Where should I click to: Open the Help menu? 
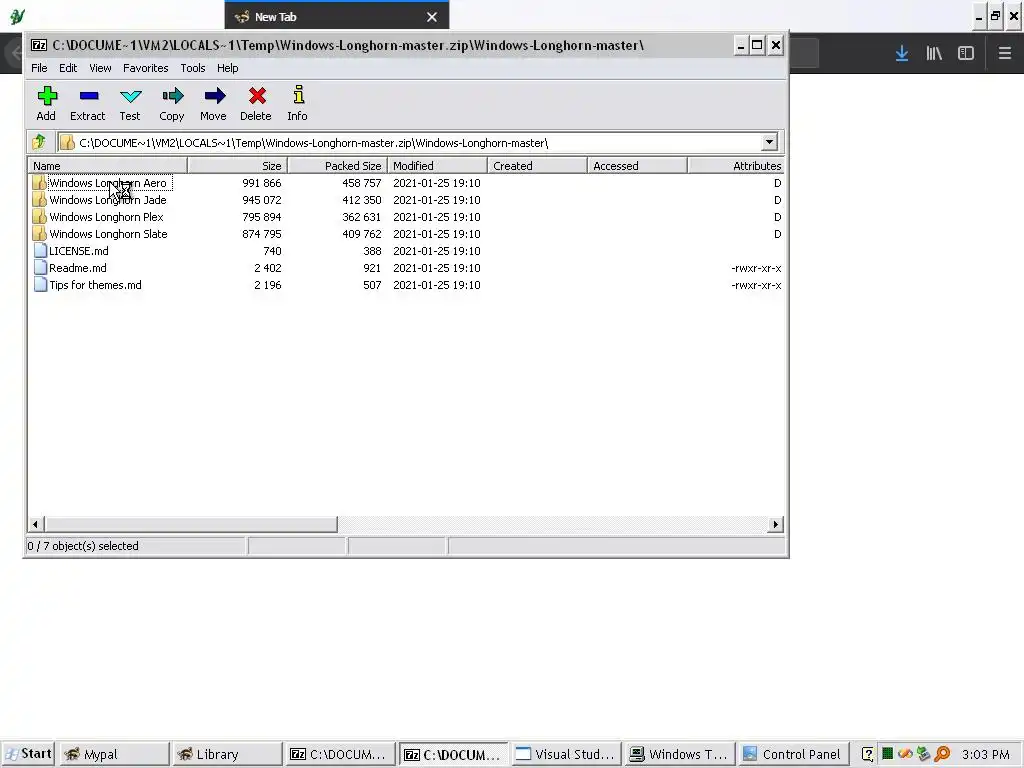[x=227, y=68]
